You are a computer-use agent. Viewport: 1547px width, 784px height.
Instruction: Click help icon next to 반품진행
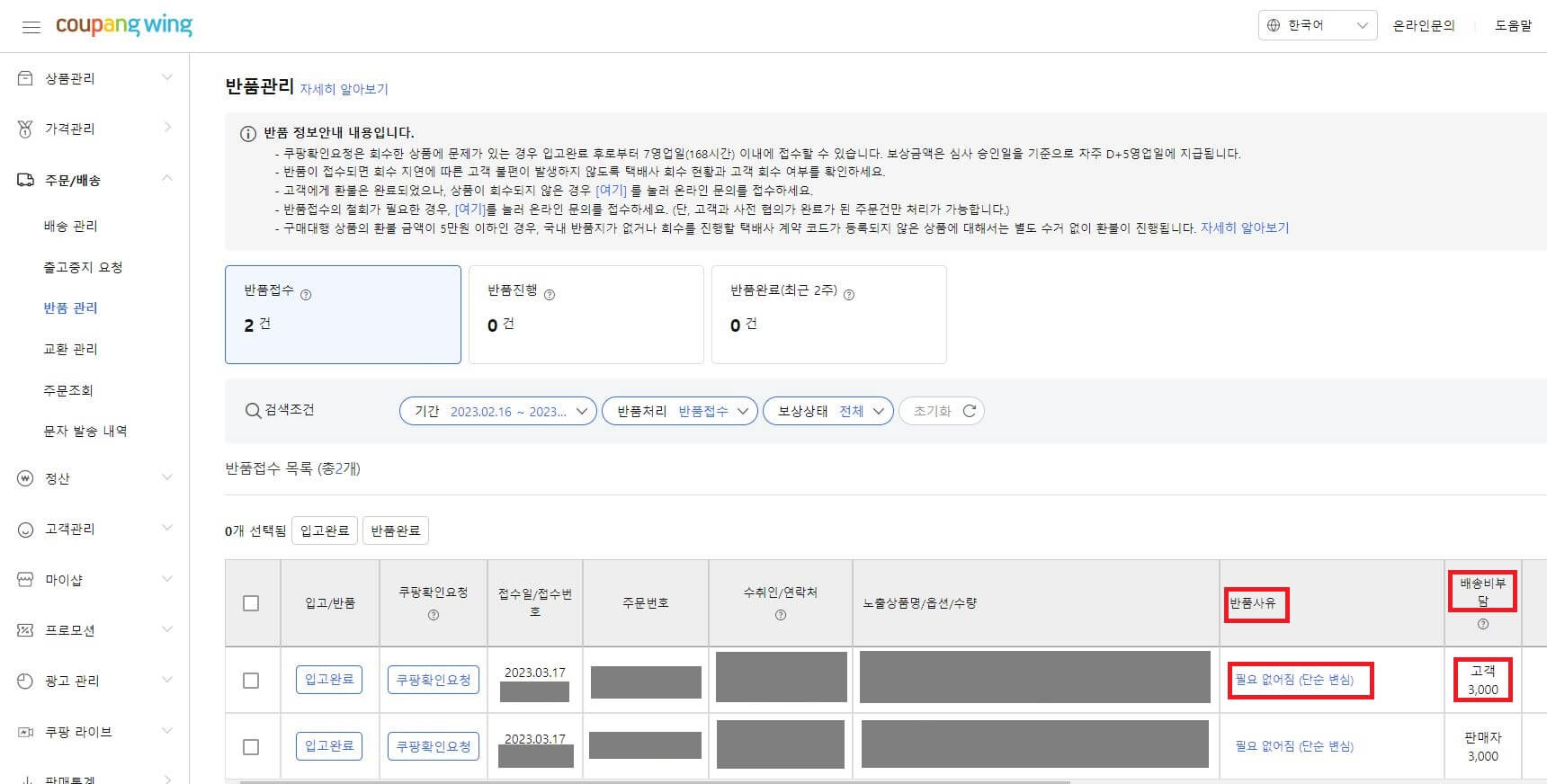tap(550, 294)
